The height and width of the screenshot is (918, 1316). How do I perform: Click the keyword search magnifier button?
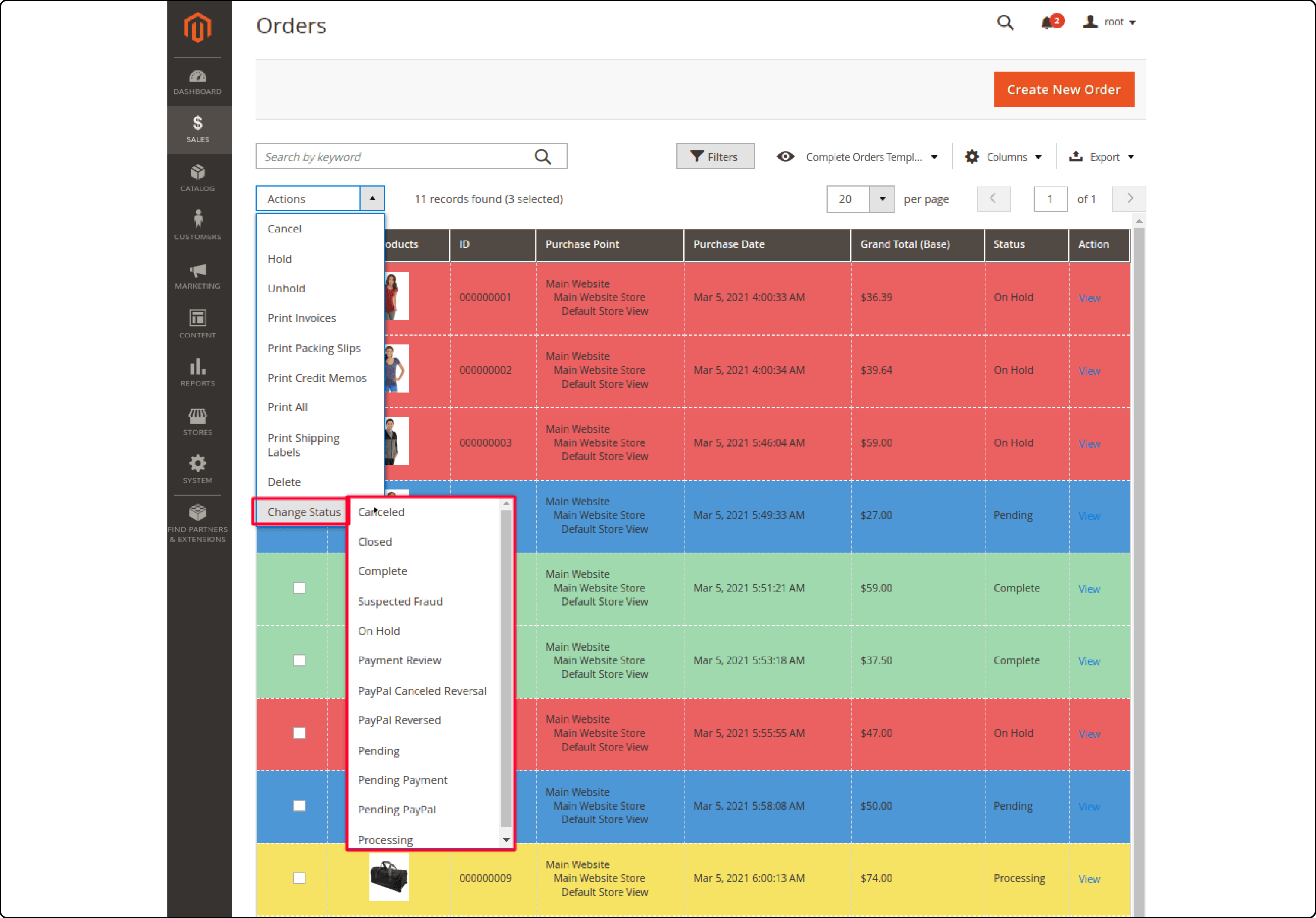(x=543, y=156)
